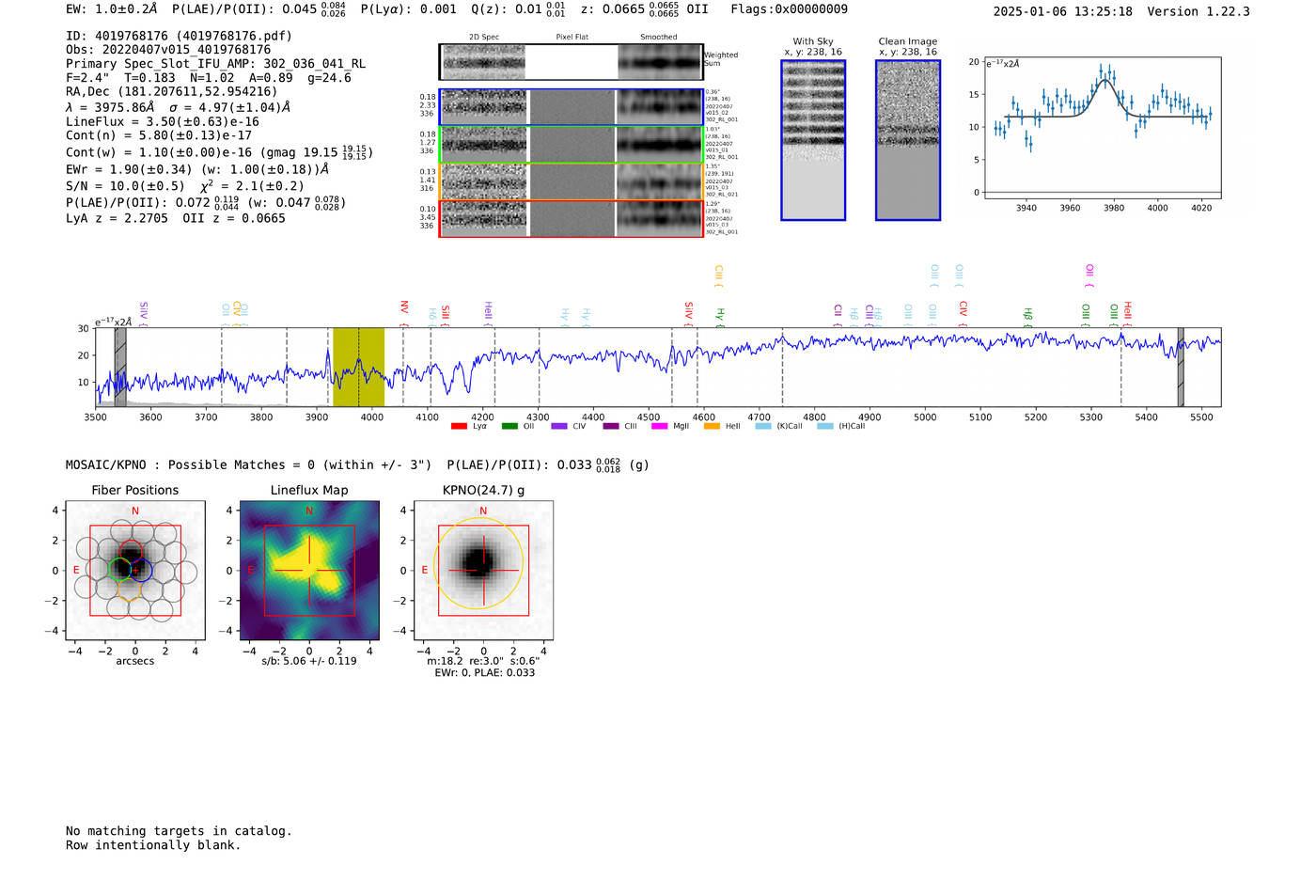Select the orange-bordered fiber cutout row

click(571, 181)
